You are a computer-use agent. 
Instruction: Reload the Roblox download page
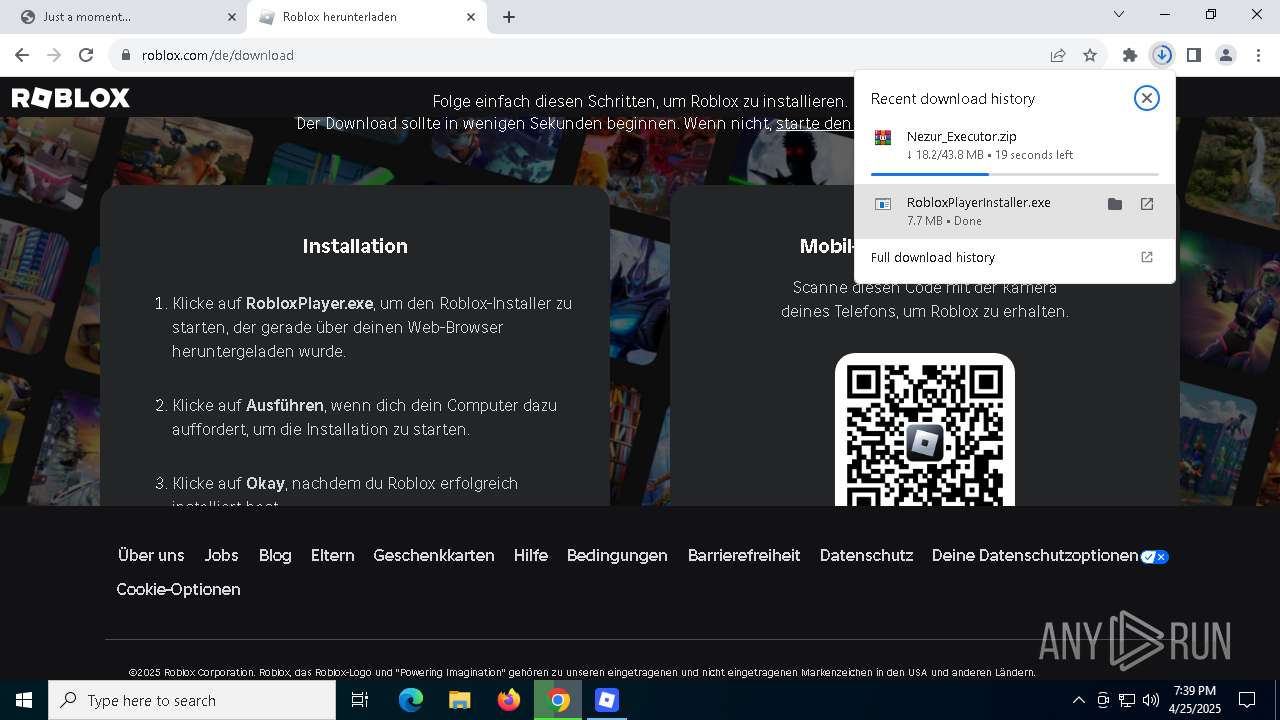(x=86, y=55)
